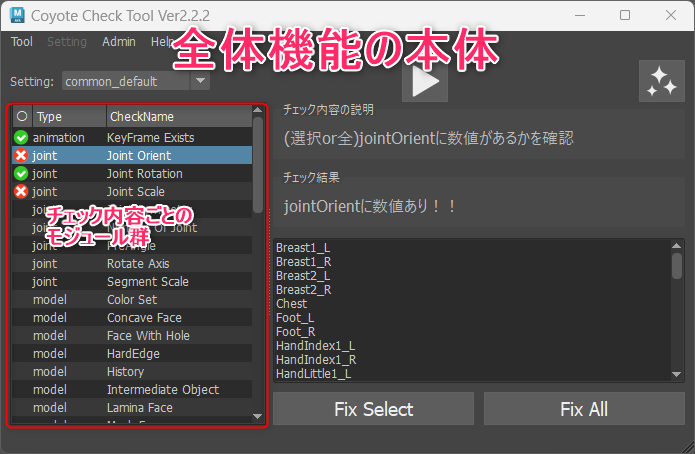The height and width of the screenshot is (454, 695).
Task: Click the check list scroll-down arrow
Action: click(258, 416)
